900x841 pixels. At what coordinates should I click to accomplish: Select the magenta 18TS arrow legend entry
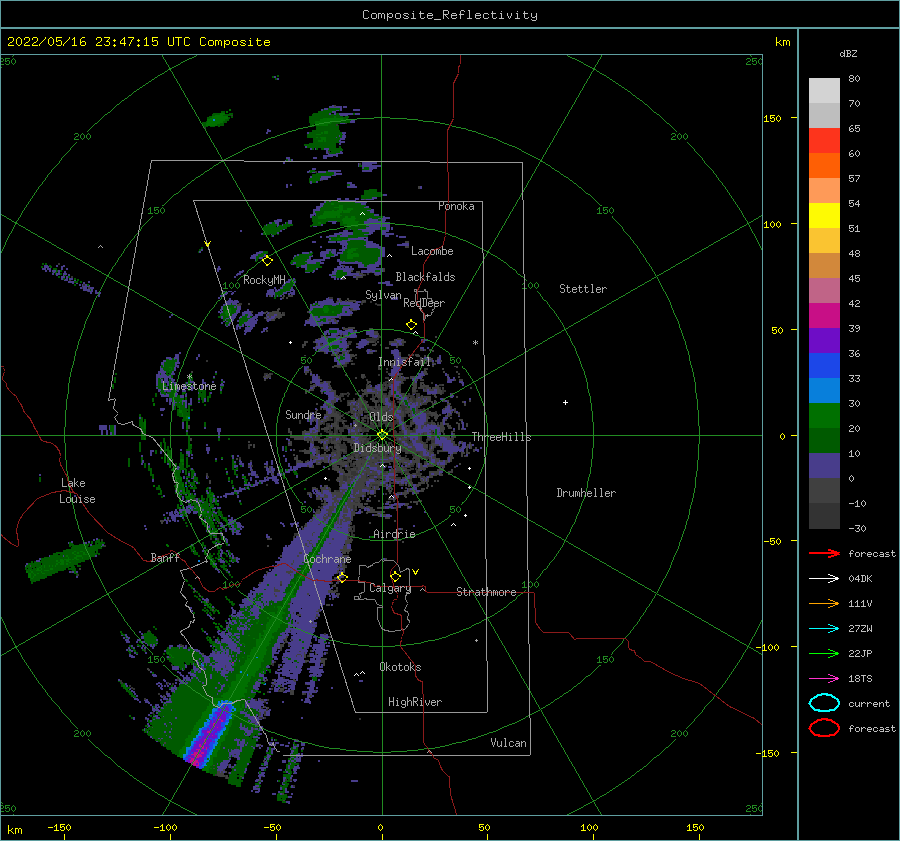point(824,679)
